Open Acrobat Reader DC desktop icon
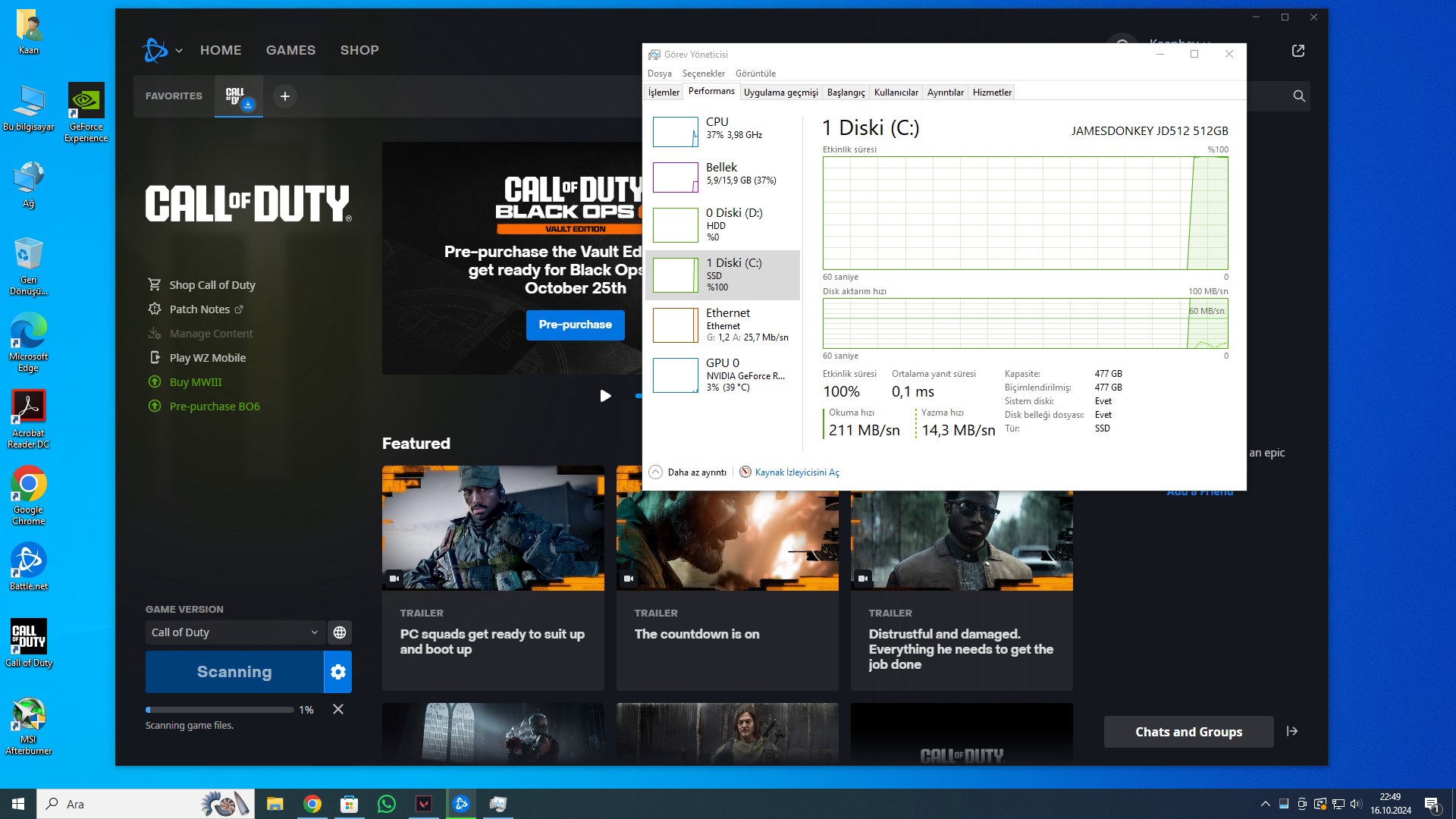 (29, 419)
